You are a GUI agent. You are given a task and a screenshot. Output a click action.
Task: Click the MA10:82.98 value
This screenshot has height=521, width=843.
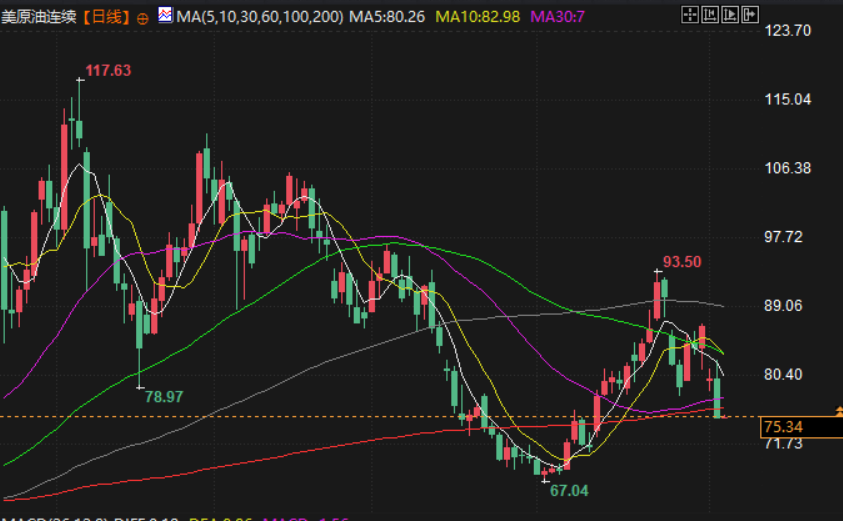pyautogui.click(x=477, y=17)
